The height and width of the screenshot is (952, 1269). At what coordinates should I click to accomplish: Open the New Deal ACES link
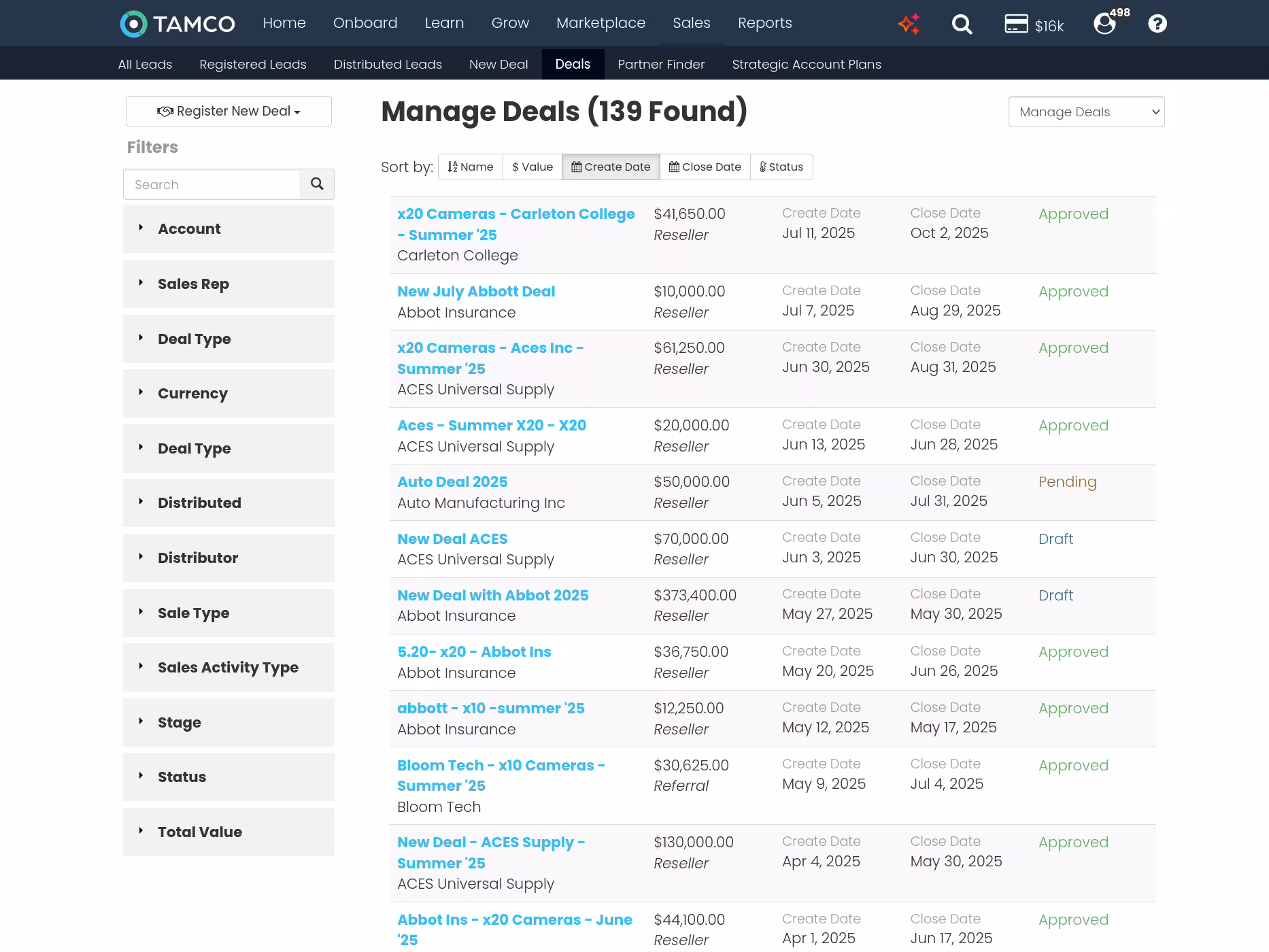(x=452, y=539)
